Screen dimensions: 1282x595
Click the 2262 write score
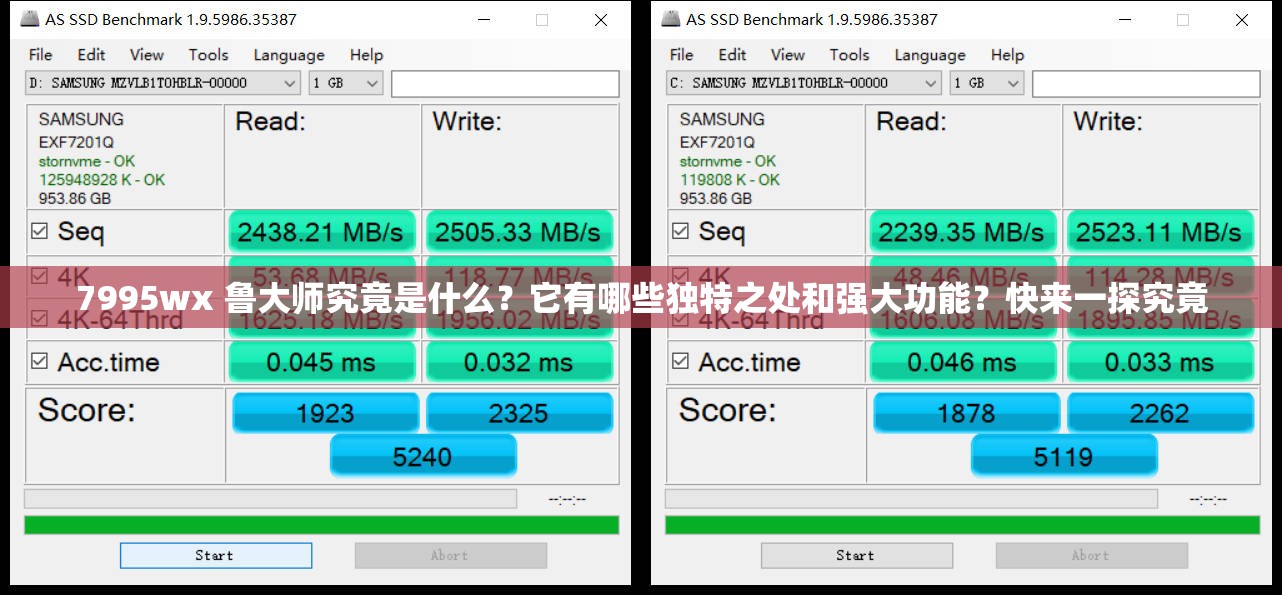coord(1160,412)
